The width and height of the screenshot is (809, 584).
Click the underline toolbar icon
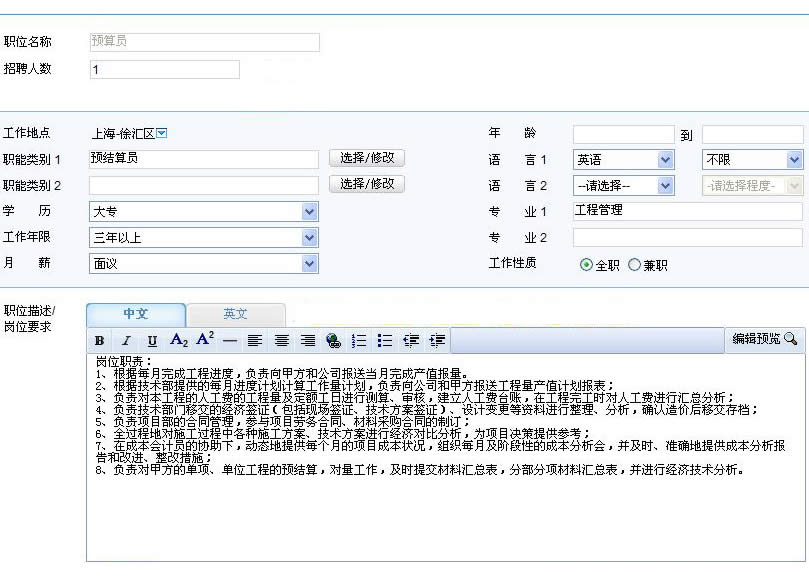coord(152,341)
